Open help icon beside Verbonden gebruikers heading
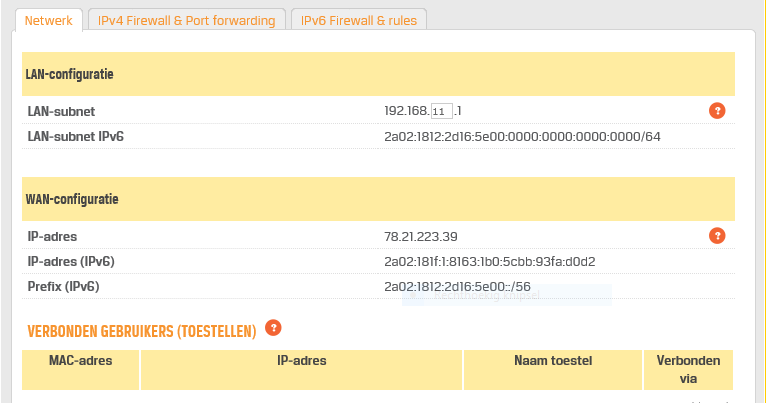 pos(273,328)
